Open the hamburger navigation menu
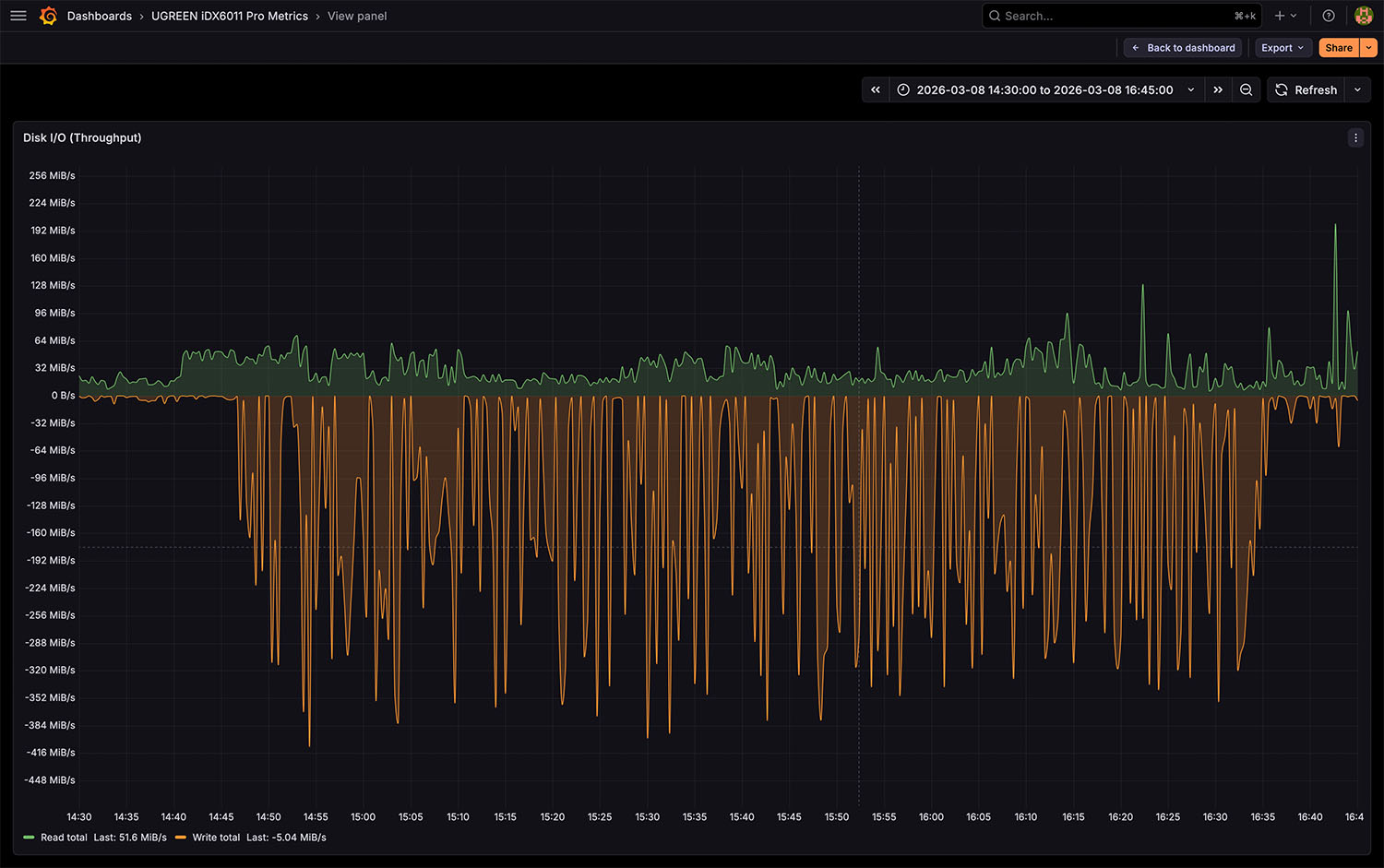The width and height of the screenshot is (1384, 868). tap(18, 16)
